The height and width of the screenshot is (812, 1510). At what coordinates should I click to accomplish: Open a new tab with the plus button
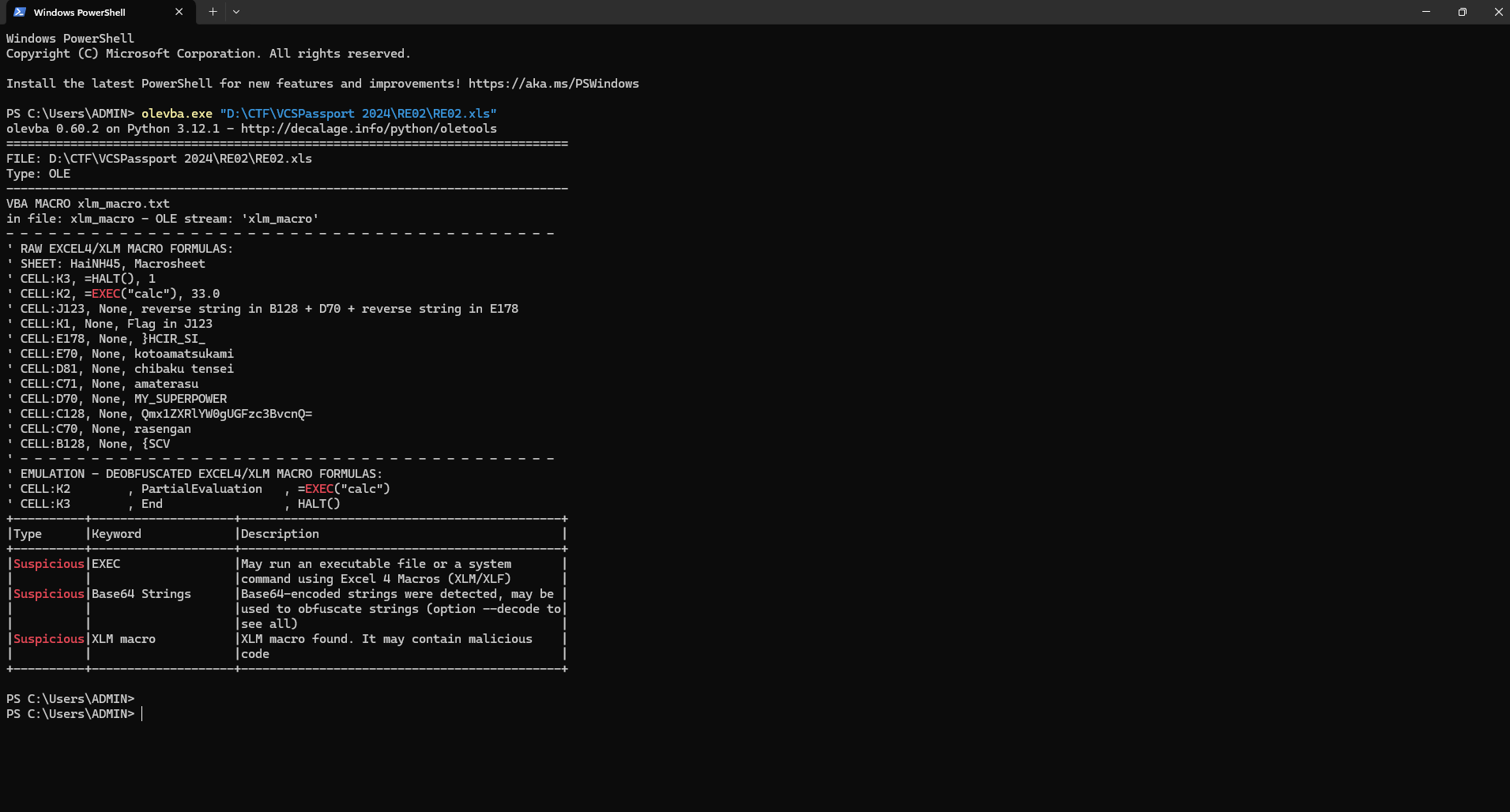pos(213,12)
